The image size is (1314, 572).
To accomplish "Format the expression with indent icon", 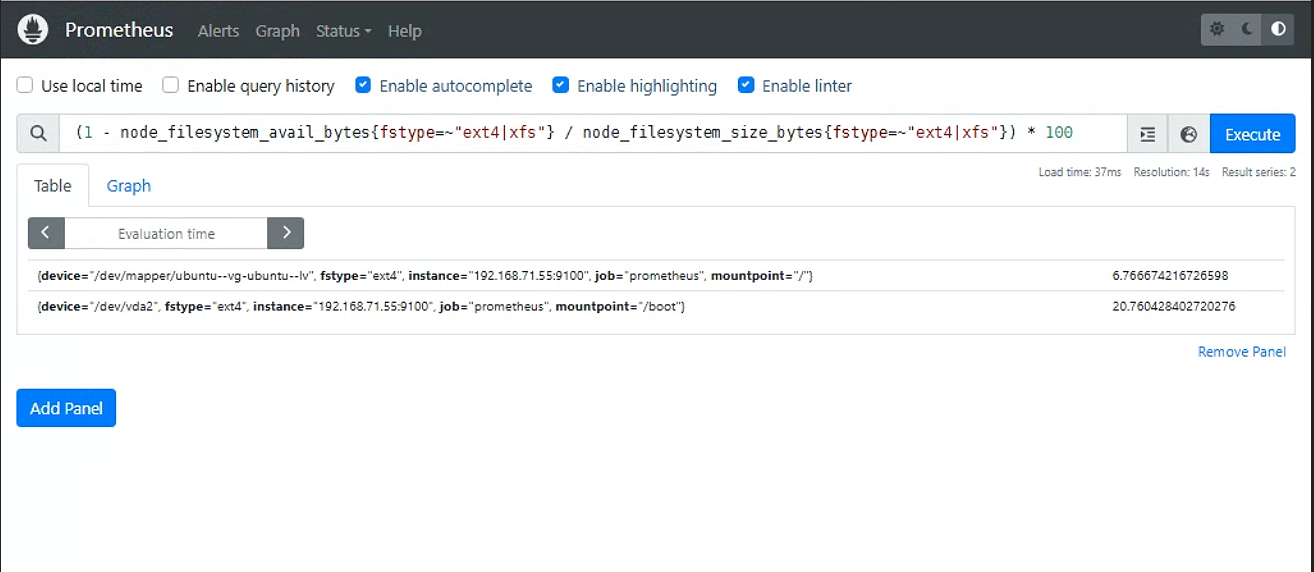I will pos(1147,134).
